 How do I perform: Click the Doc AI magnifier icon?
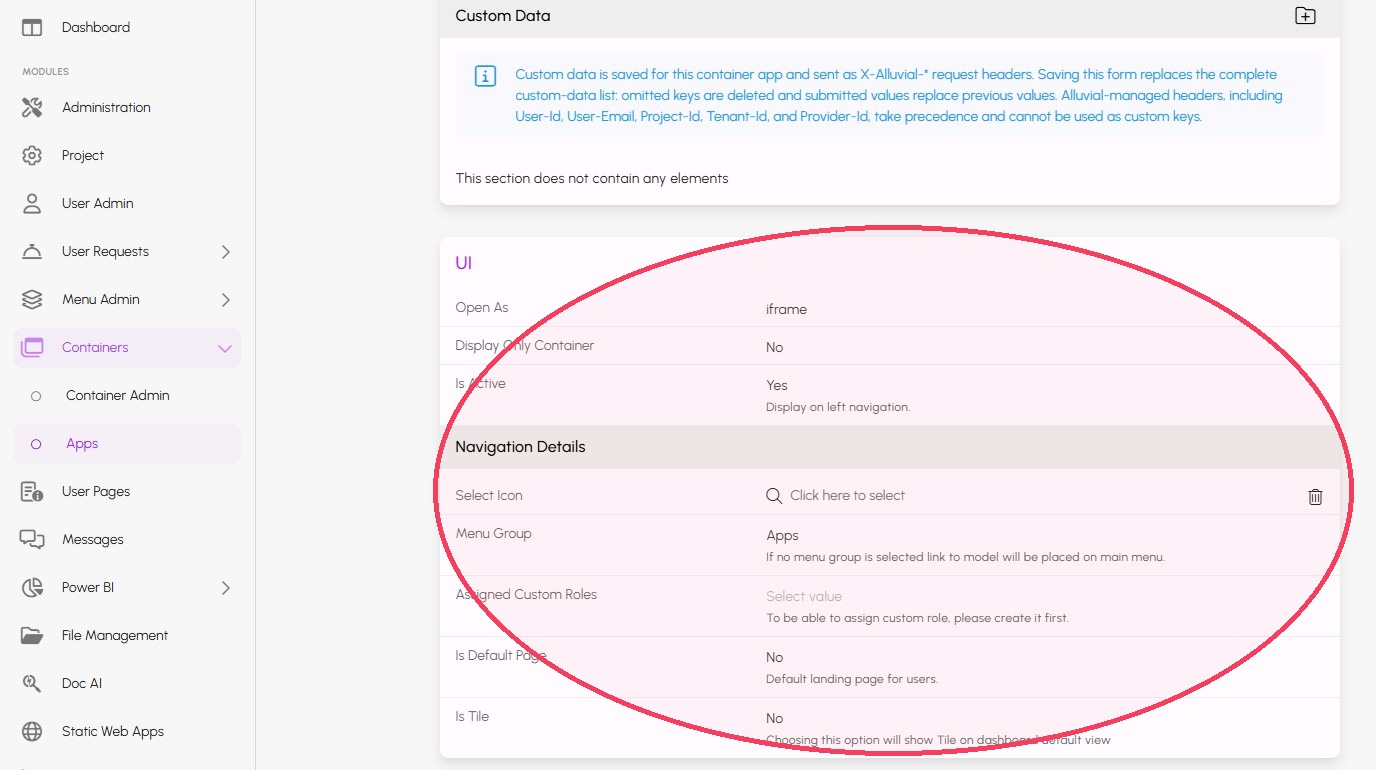point(32,683)
